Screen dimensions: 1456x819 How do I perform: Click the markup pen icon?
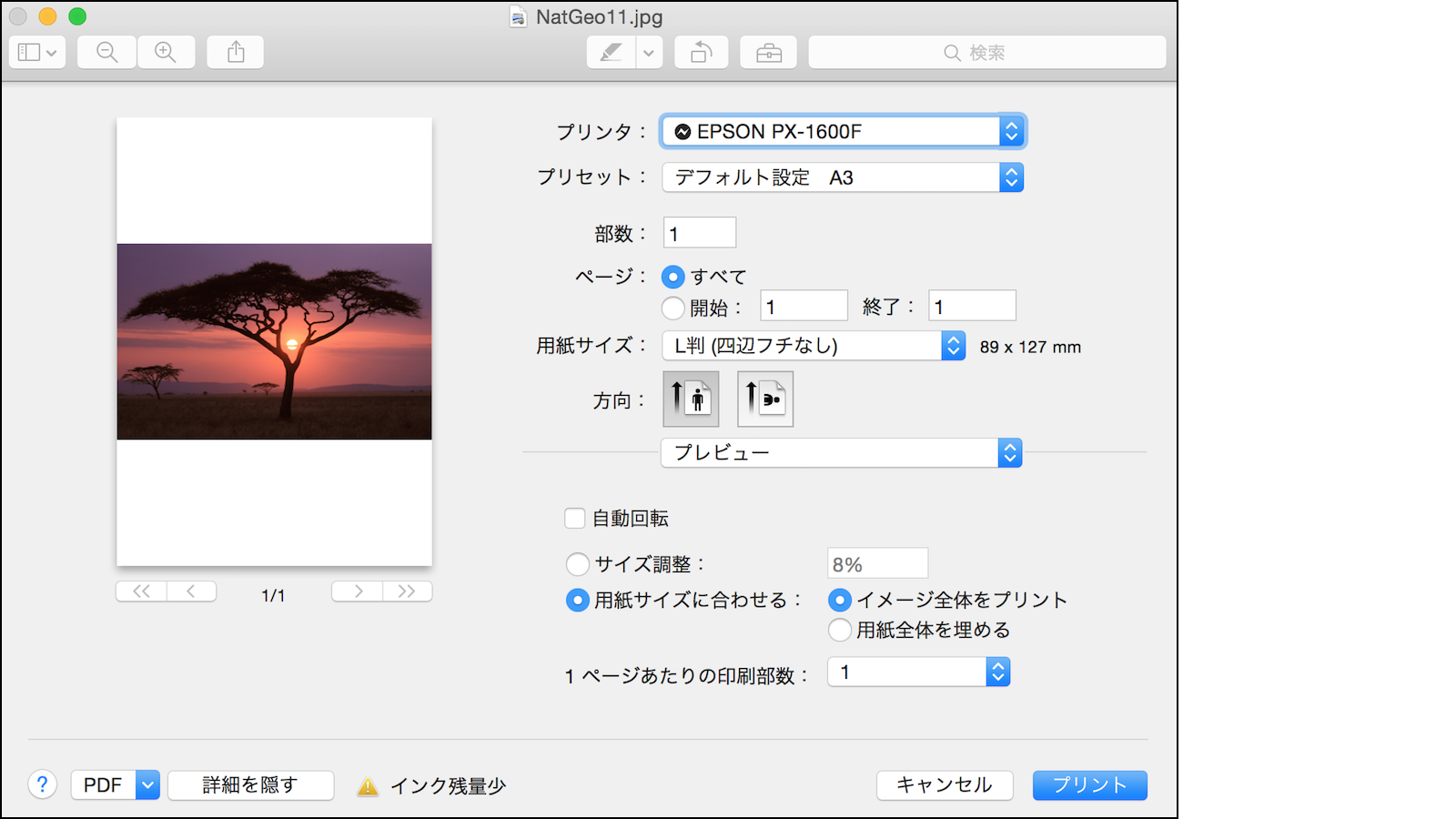(x=611, y=53)
